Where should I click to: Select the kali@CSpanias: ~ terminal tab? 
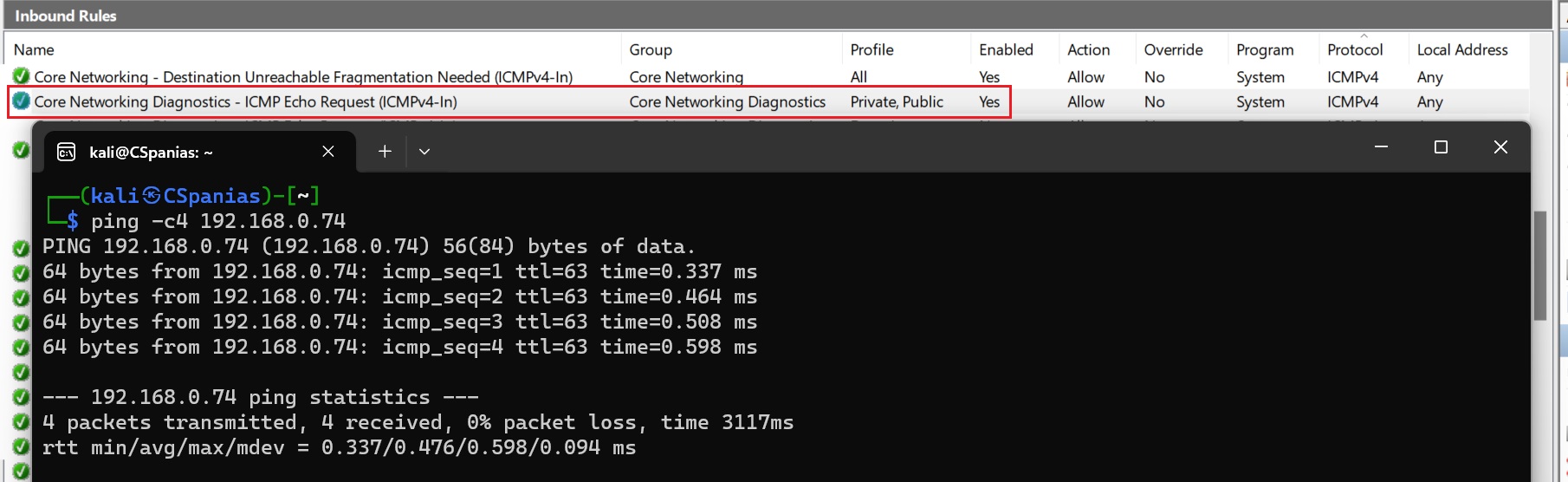tap(200, 152)
